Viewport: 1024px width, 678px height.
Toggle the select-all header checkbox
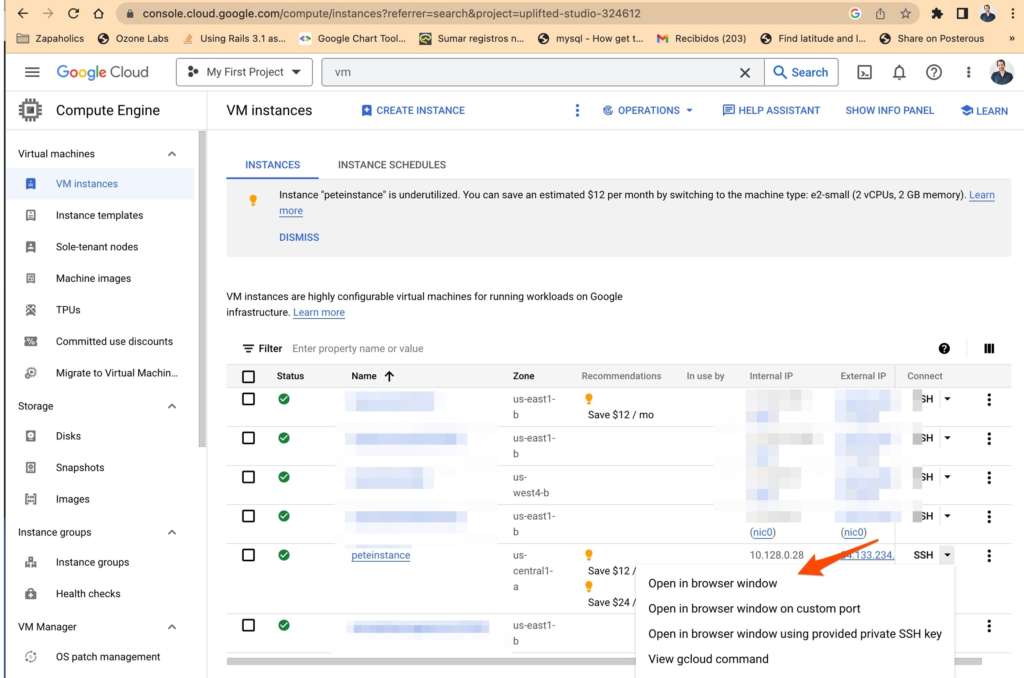point(249,377)
